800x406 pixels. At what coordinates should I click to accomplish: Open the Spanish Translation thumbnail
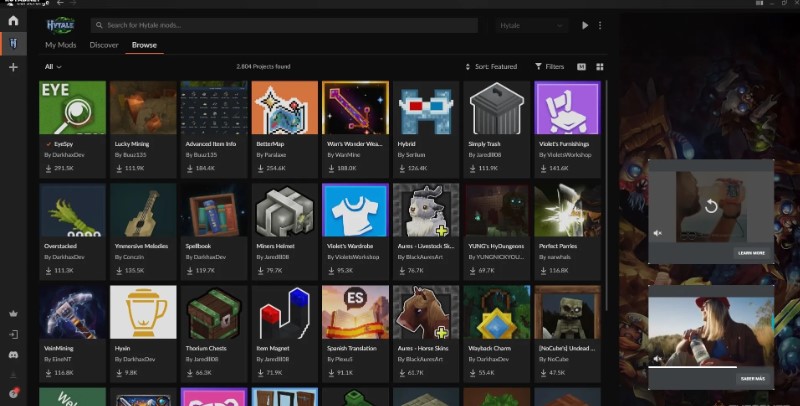pos(355,312)
